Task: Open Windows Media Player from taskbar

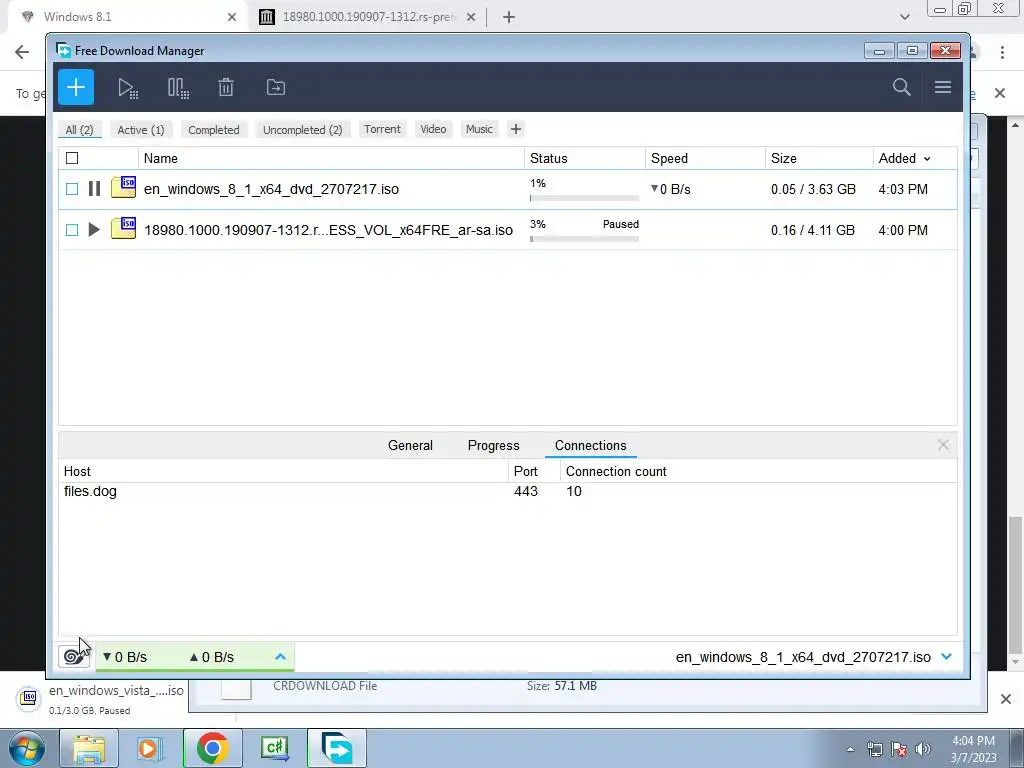Action: click(149, 748)
